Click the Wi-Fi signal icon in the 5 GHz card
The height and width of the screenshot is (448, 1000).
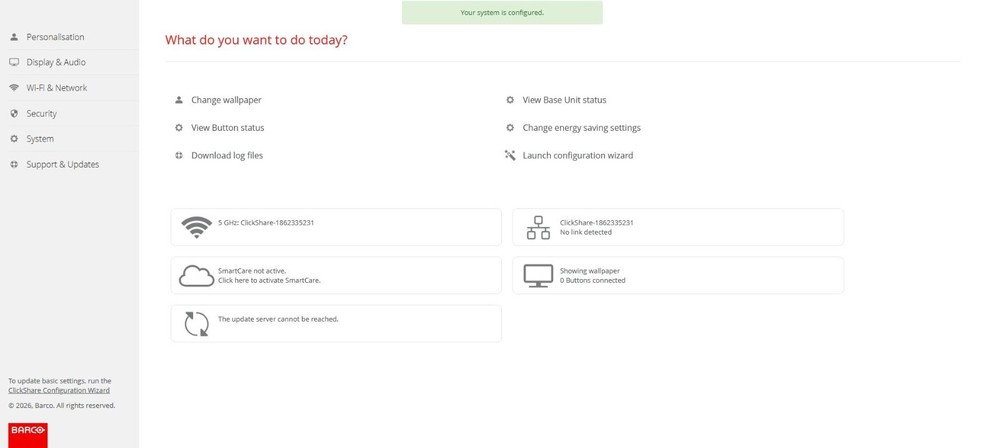196,227
